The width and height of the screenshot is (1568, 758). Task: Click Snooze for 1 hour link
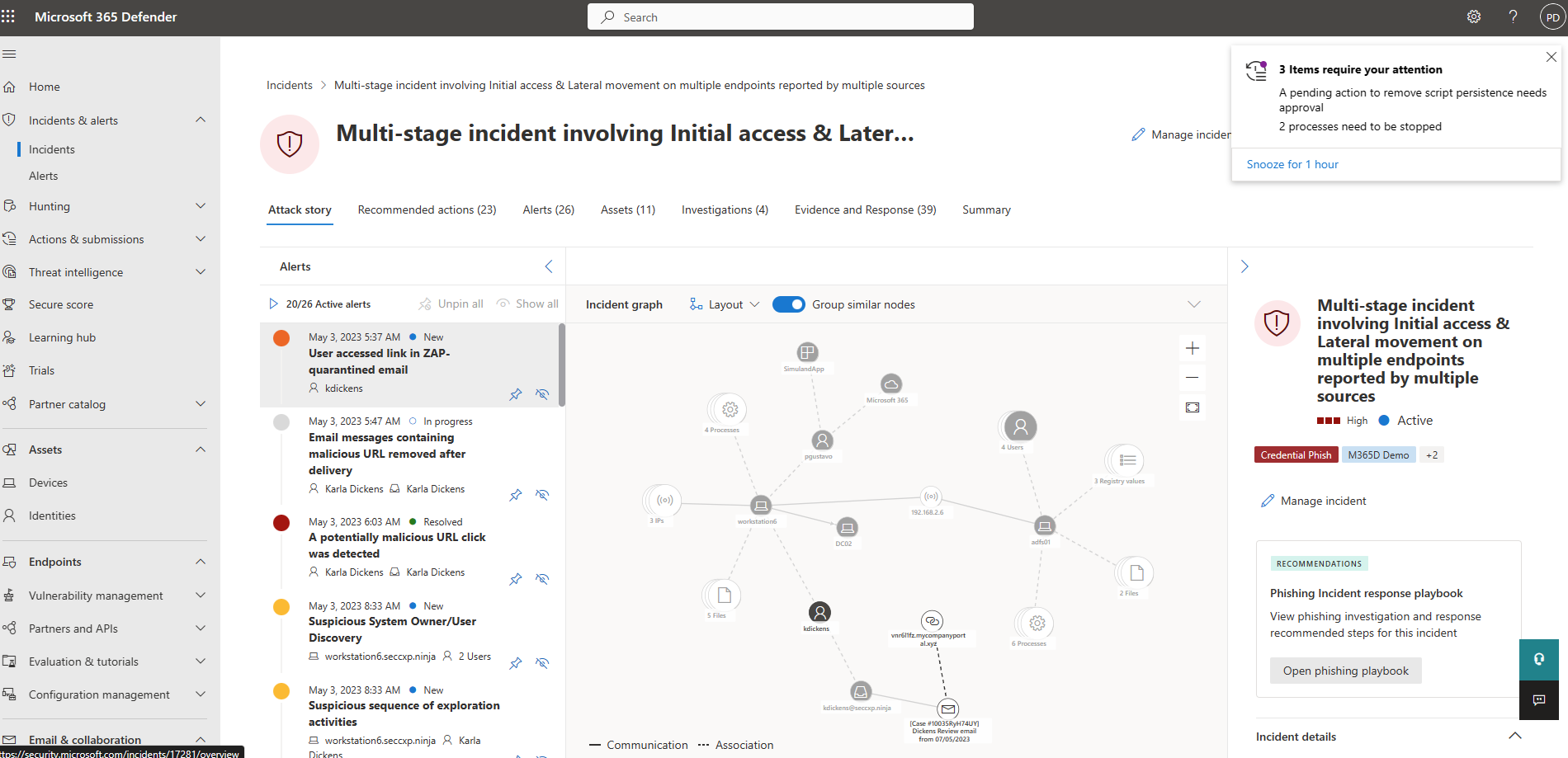[x=1292, y=164]
